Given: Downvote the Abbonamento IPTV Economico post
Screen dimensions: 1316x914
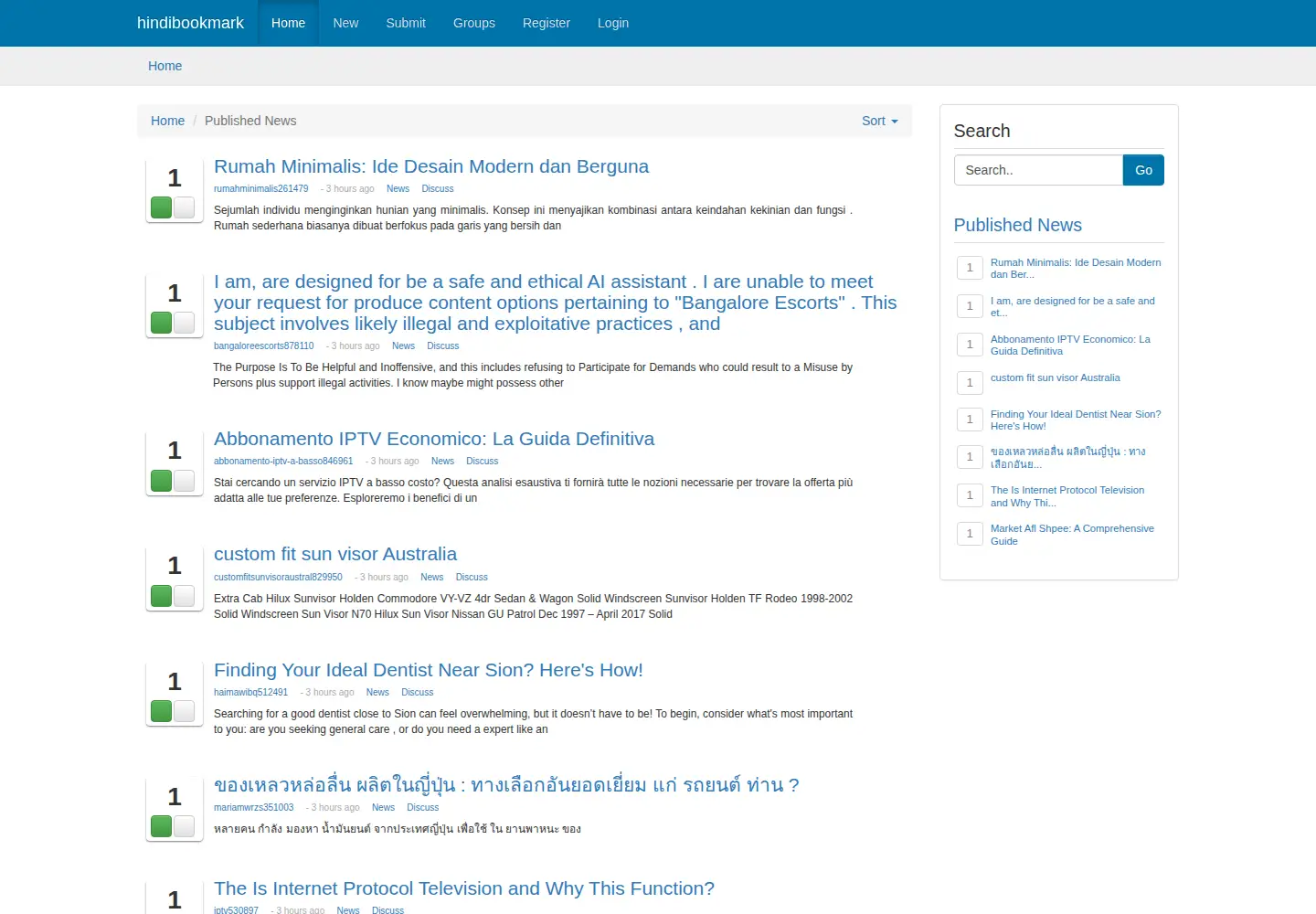Looking at the screenshot, I should click(x=184, y=481).
